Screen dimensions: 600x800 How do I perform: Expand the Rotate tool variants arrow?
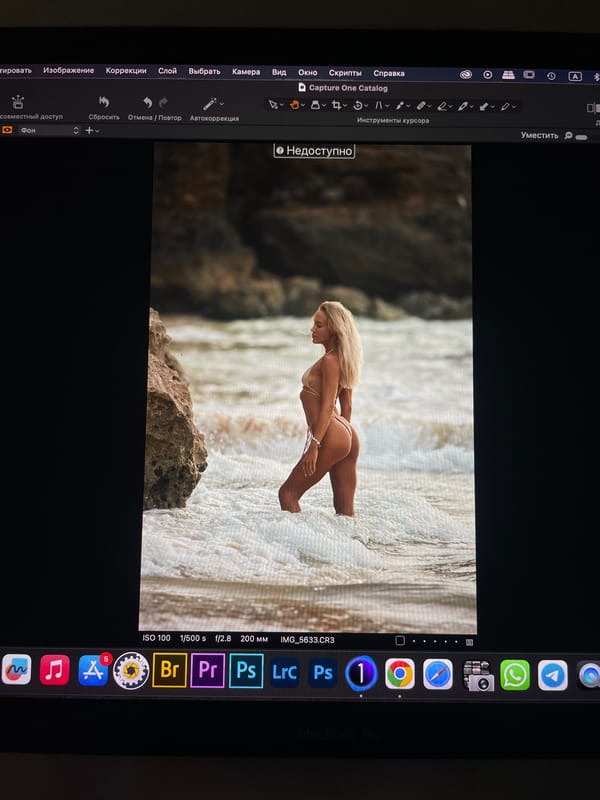tap(366, 106)
